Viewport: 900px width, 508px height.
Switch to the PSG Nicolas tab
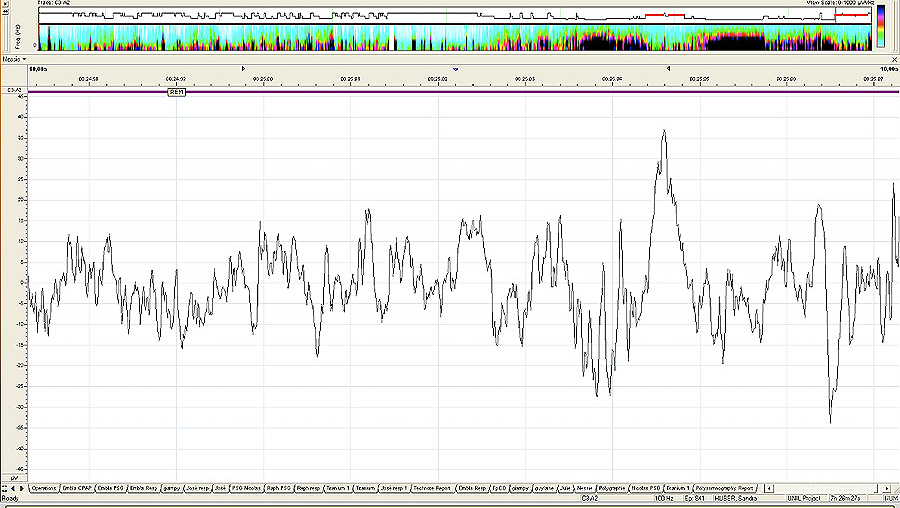point(246,489)
